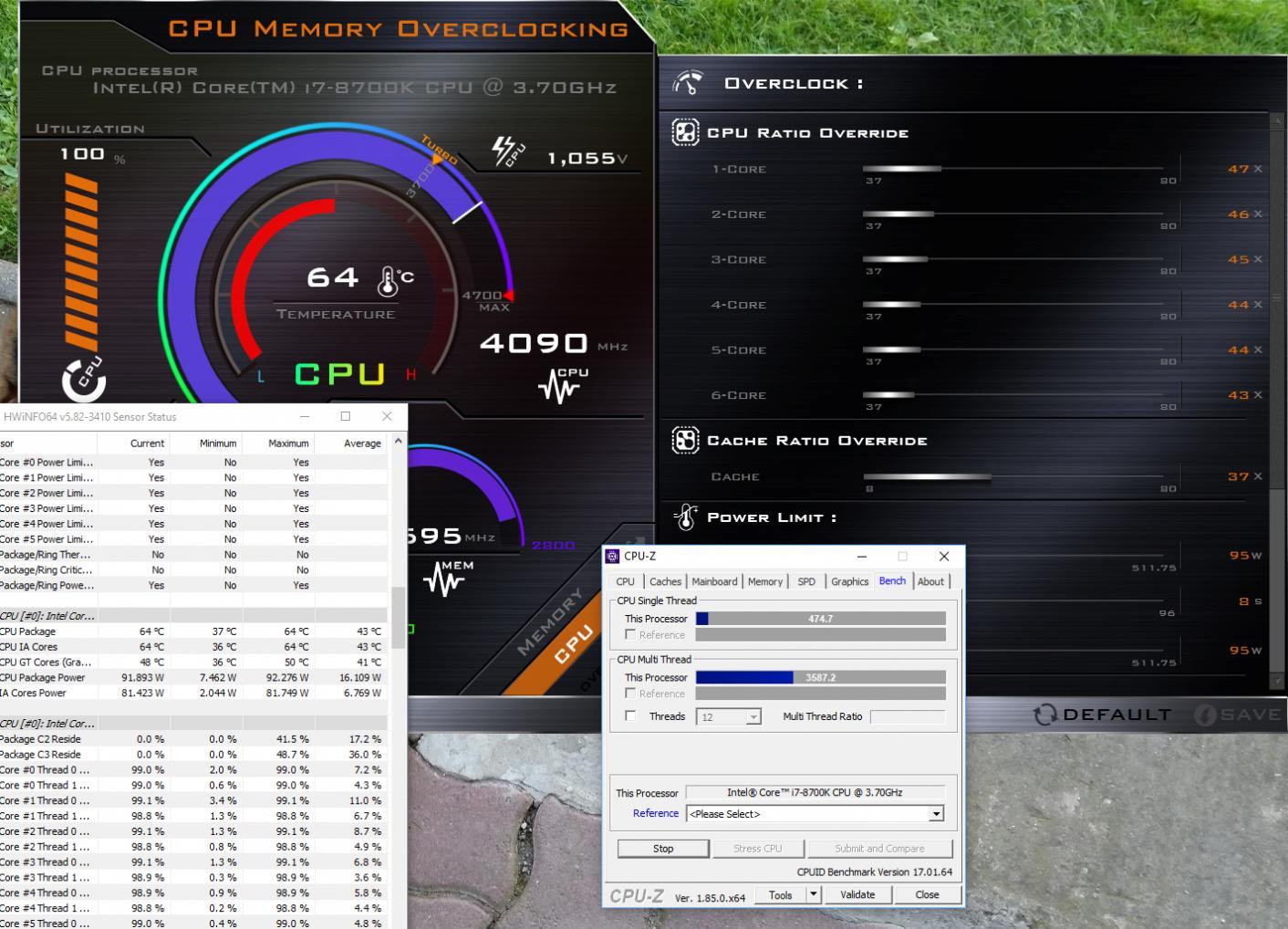Click the Current column header in HWiNFO64
Image resolution: width=1288 pixels, height=929 pixels.
pyautogui.click(x=133, y=444)
